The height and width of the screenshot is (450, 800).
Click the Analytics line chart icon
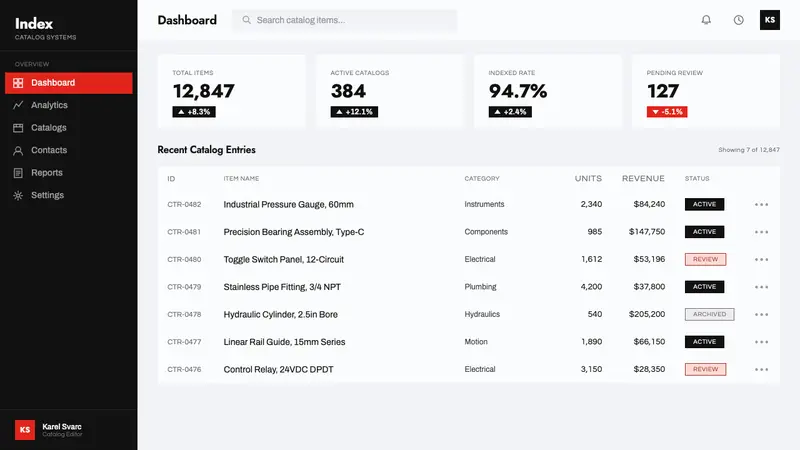coord(18,105)
